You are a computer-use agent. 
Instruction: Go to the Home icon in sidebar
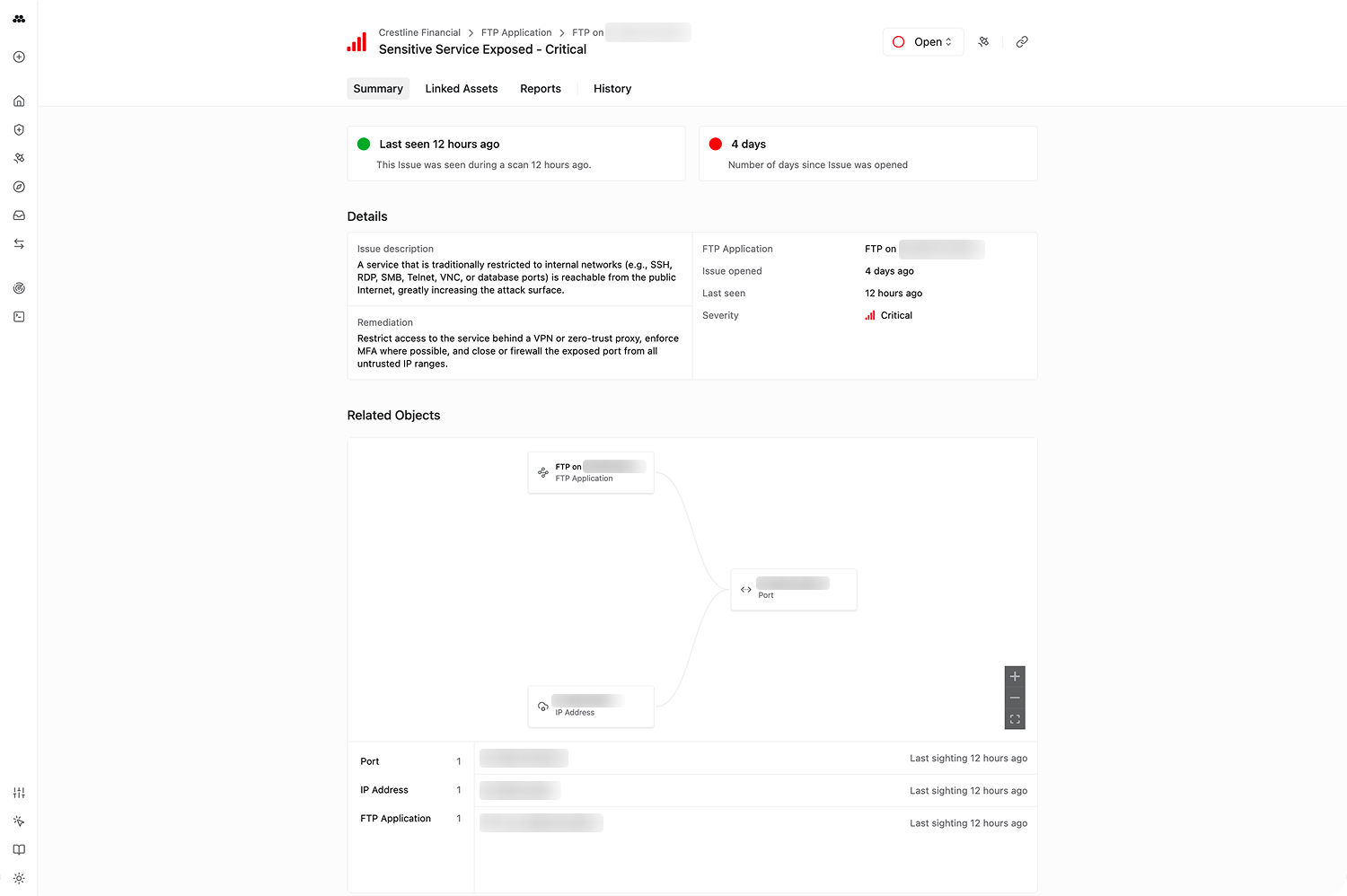19,101
